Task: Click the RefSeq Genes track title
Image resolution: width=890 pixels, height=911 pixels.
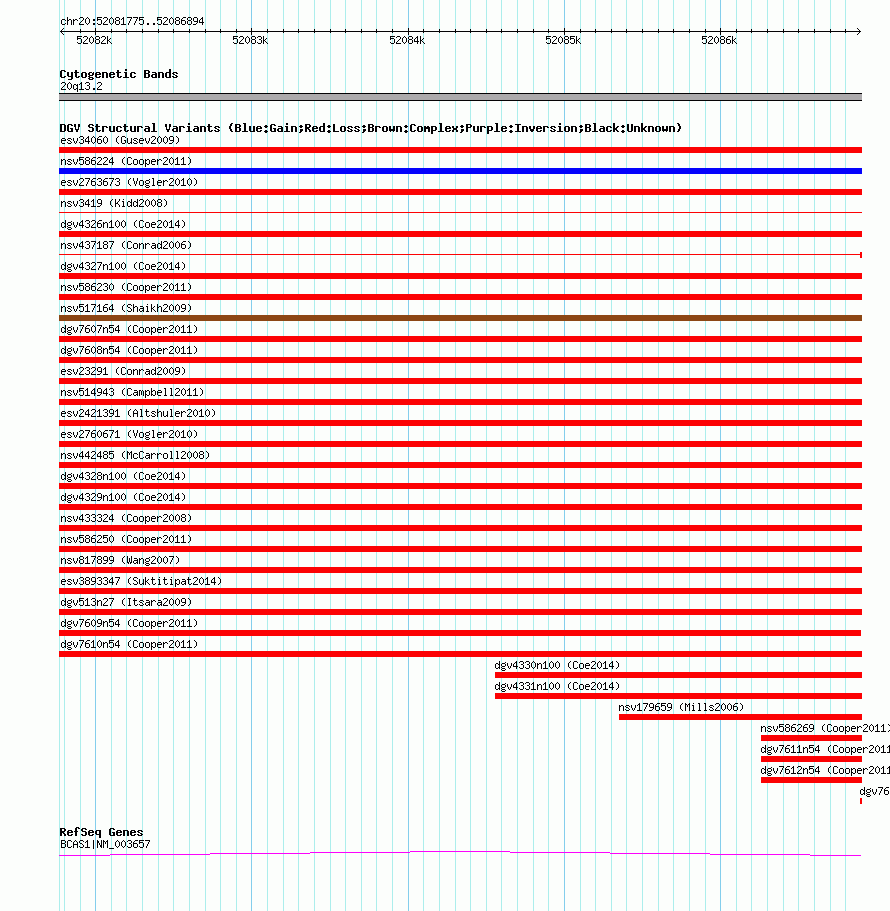Action: [101, 832]
